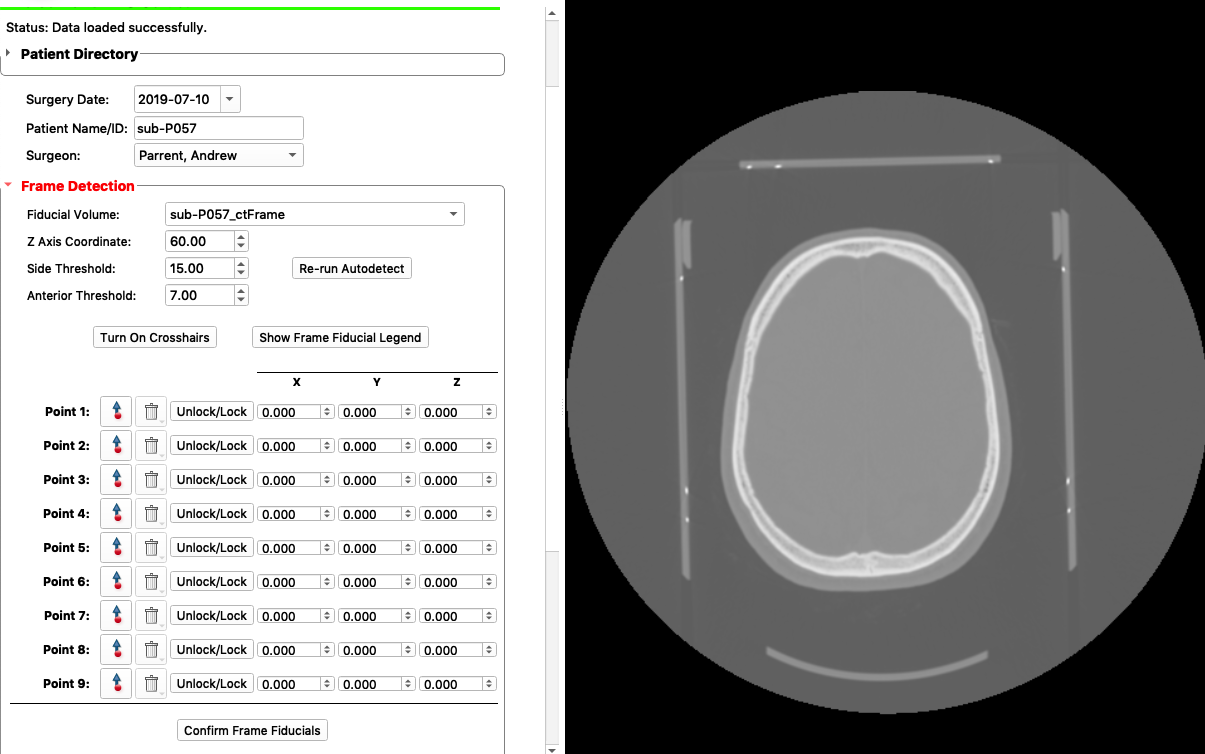
Task: Place fiducial for Point 3
Action: click(x=116, y=480)
